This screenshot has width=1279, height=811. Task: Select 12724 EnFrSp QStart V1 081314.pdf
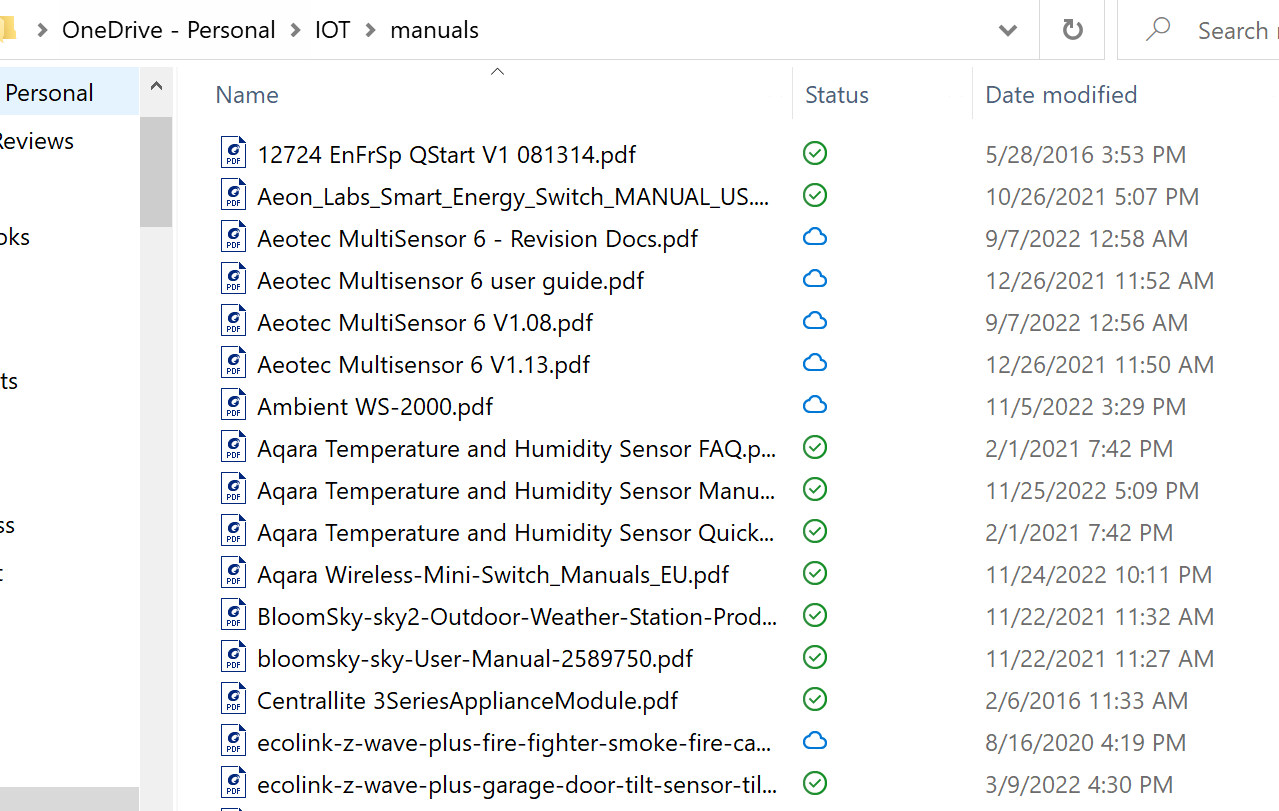click(x=446, y=155)
